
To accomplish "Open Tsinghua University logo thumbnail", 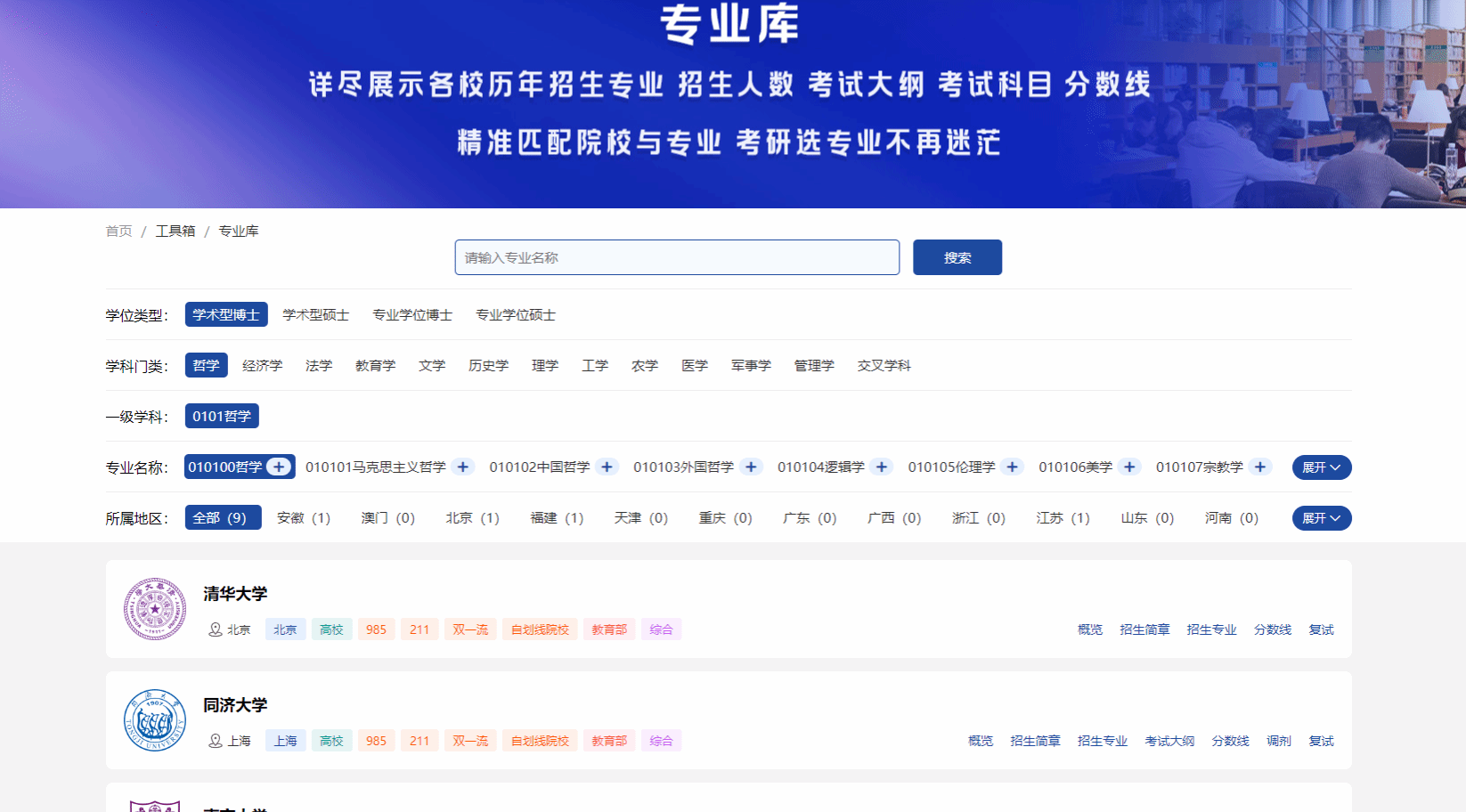I will coord(155,609).
